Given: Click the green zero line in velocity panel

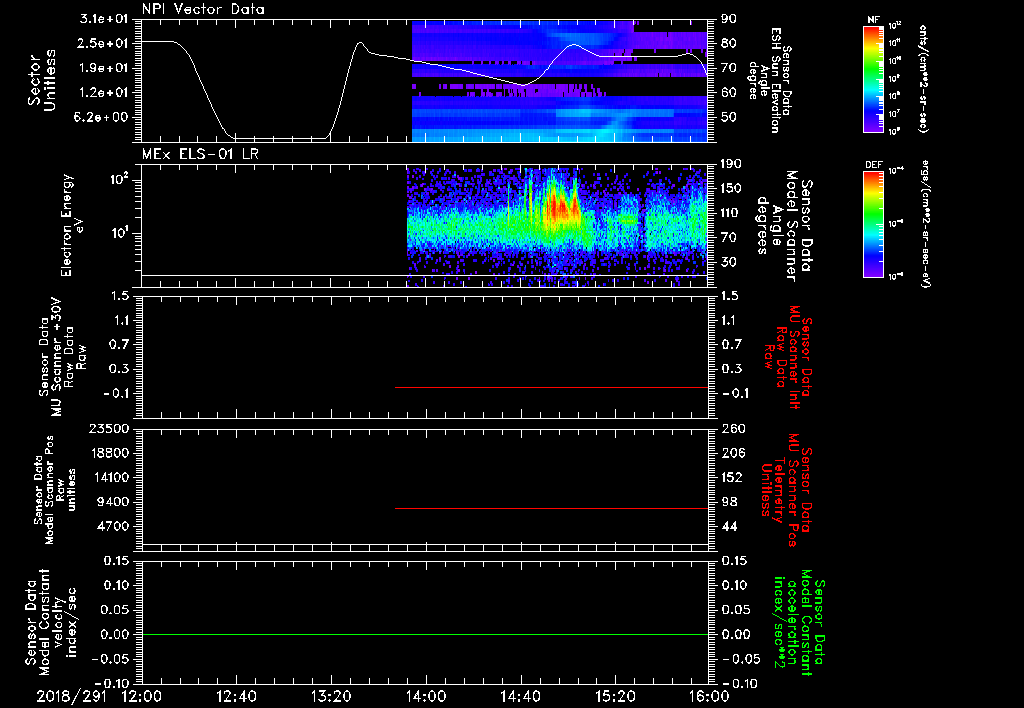Looking at the screenshot, I should [425, 634].
